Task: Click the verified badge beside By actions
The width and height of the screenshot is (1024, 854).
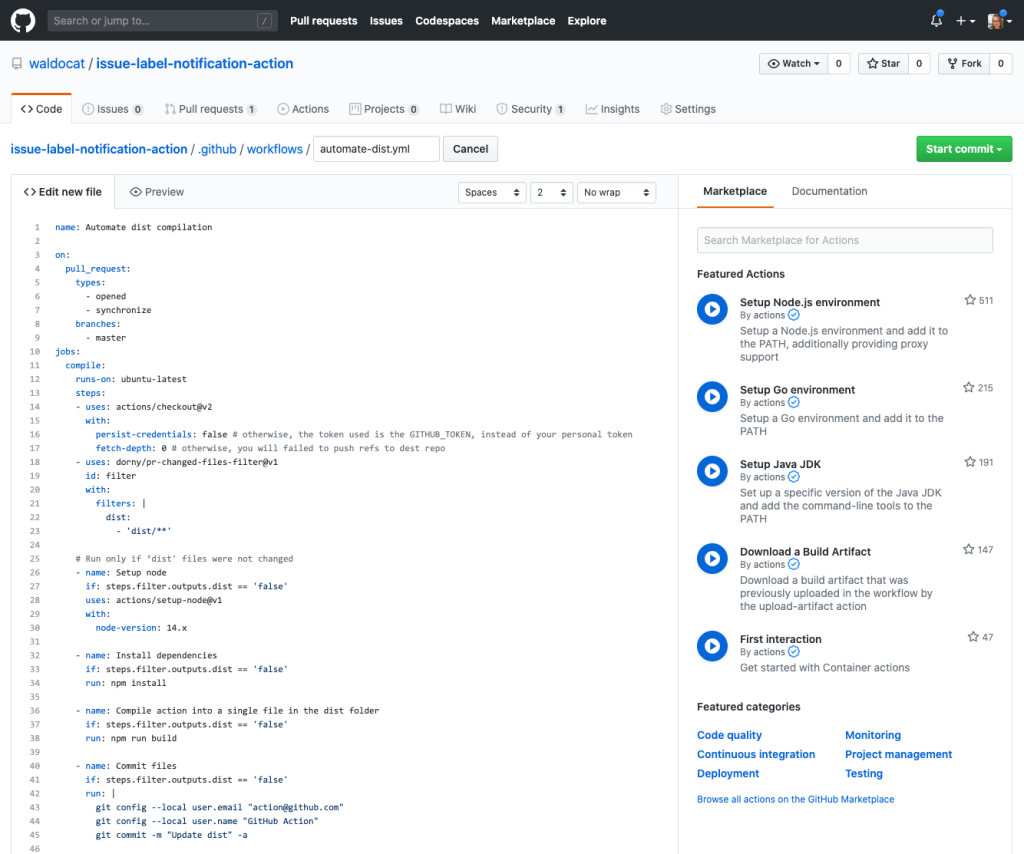Action: pyautogui.click(x=794, y=314)
